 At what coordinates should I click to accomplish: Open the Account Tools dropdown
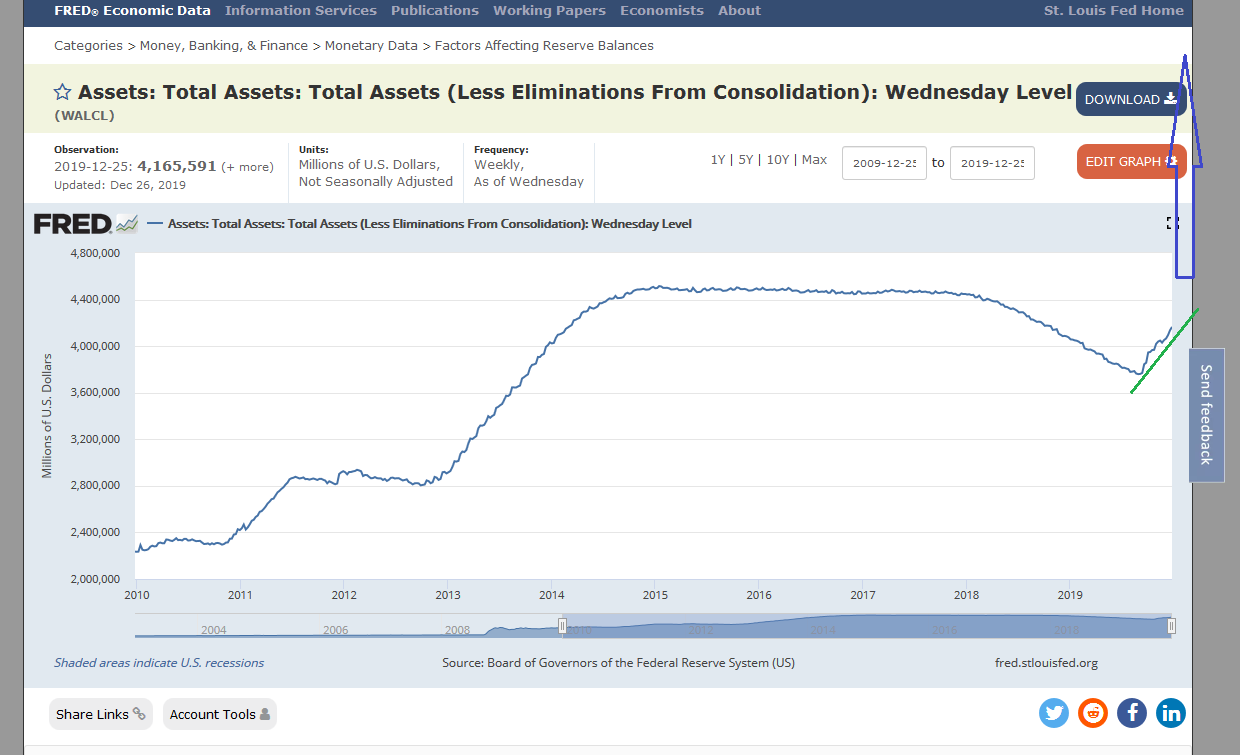219,714
